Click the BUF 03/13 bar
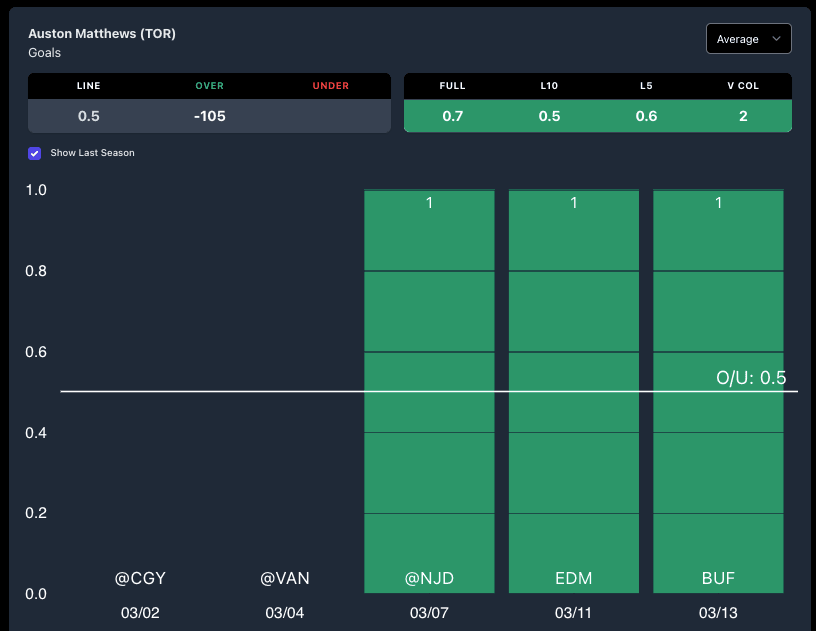Viewport: 816px width, 631px height. 718,391
